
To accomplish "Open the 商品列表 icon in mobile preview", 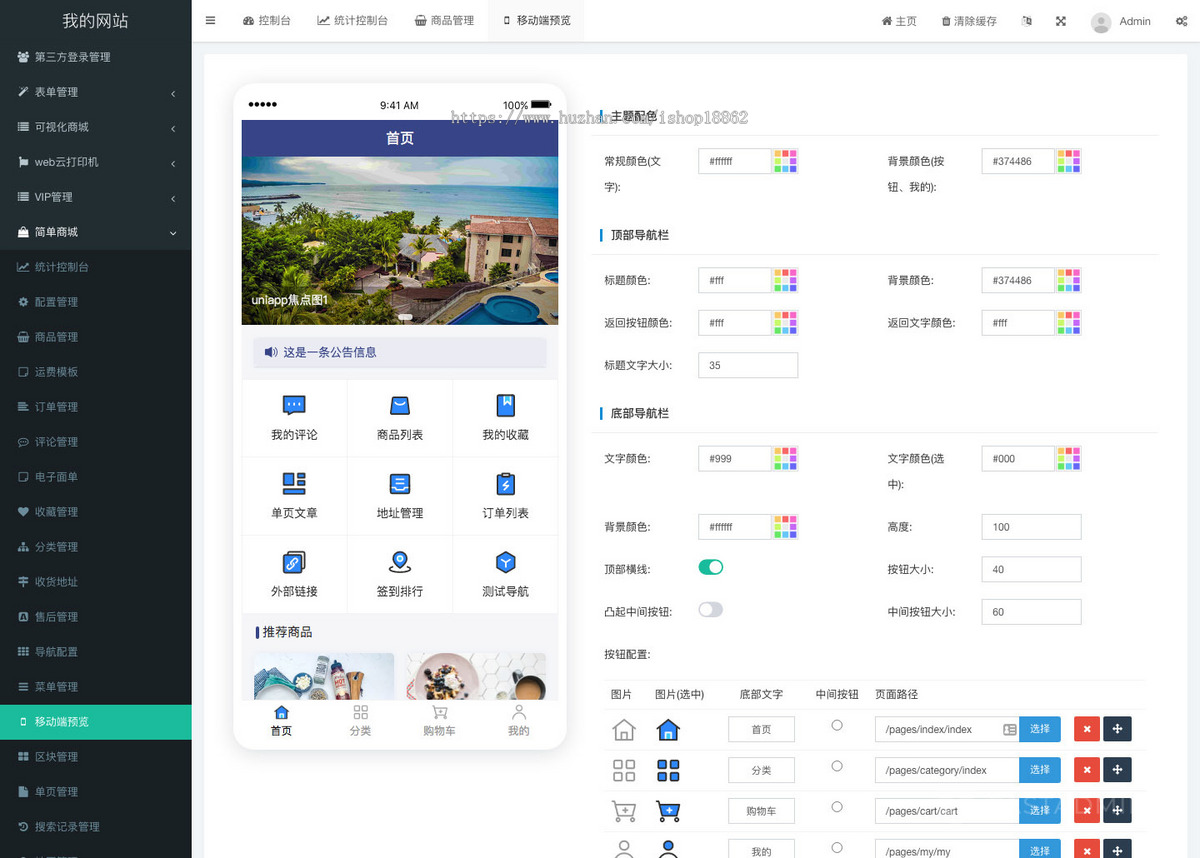I will click(399, 404).
